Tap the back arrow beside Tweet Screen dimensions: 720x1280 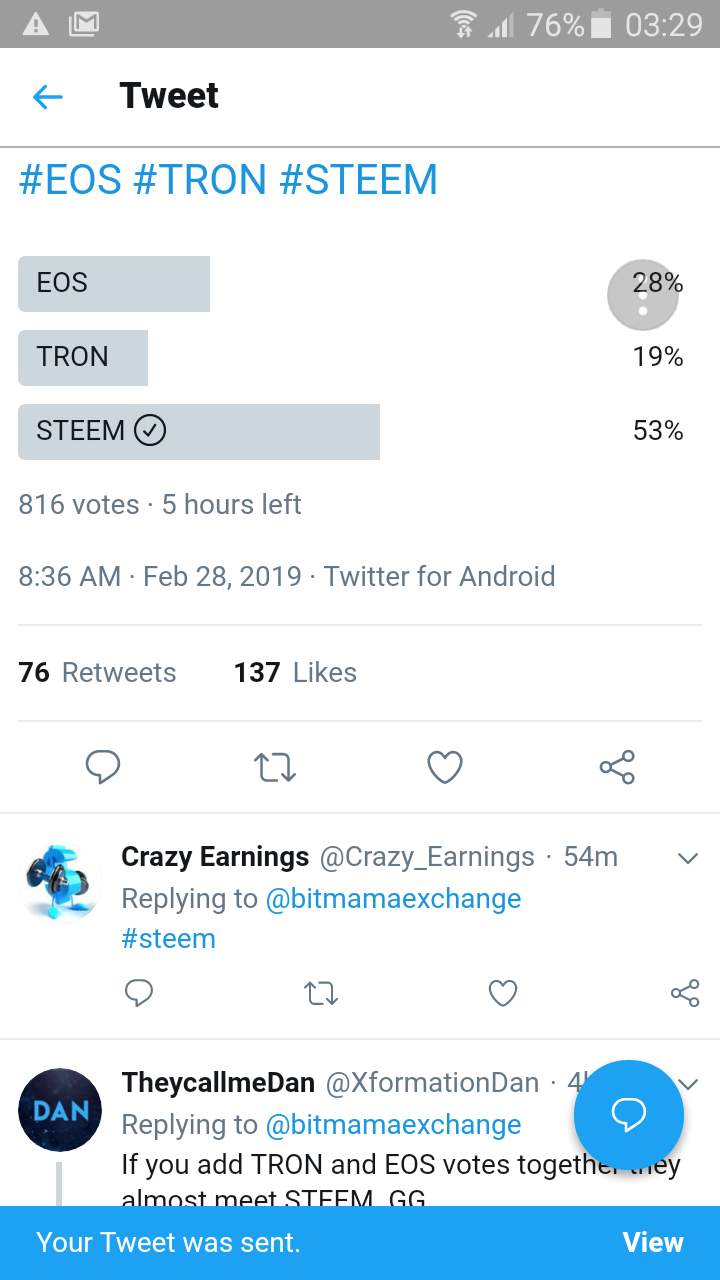[x=48, y=96]
